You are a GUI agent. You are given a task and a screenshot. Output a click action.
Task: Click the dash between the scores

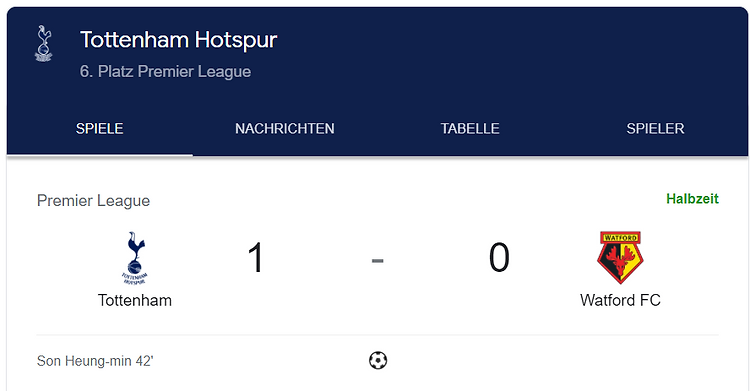coord(377,260)
